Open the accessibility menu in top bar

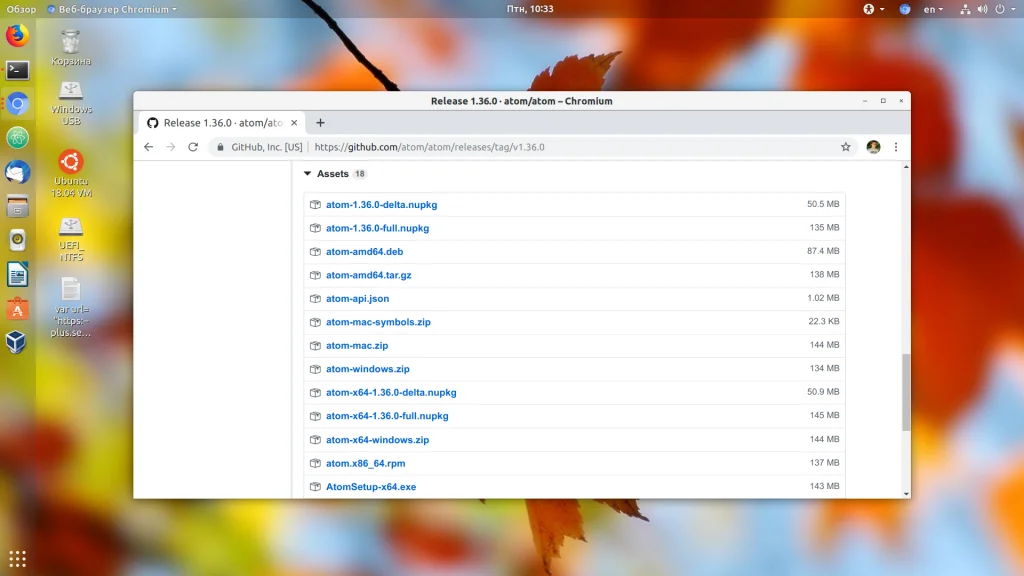tap(873, 9)
